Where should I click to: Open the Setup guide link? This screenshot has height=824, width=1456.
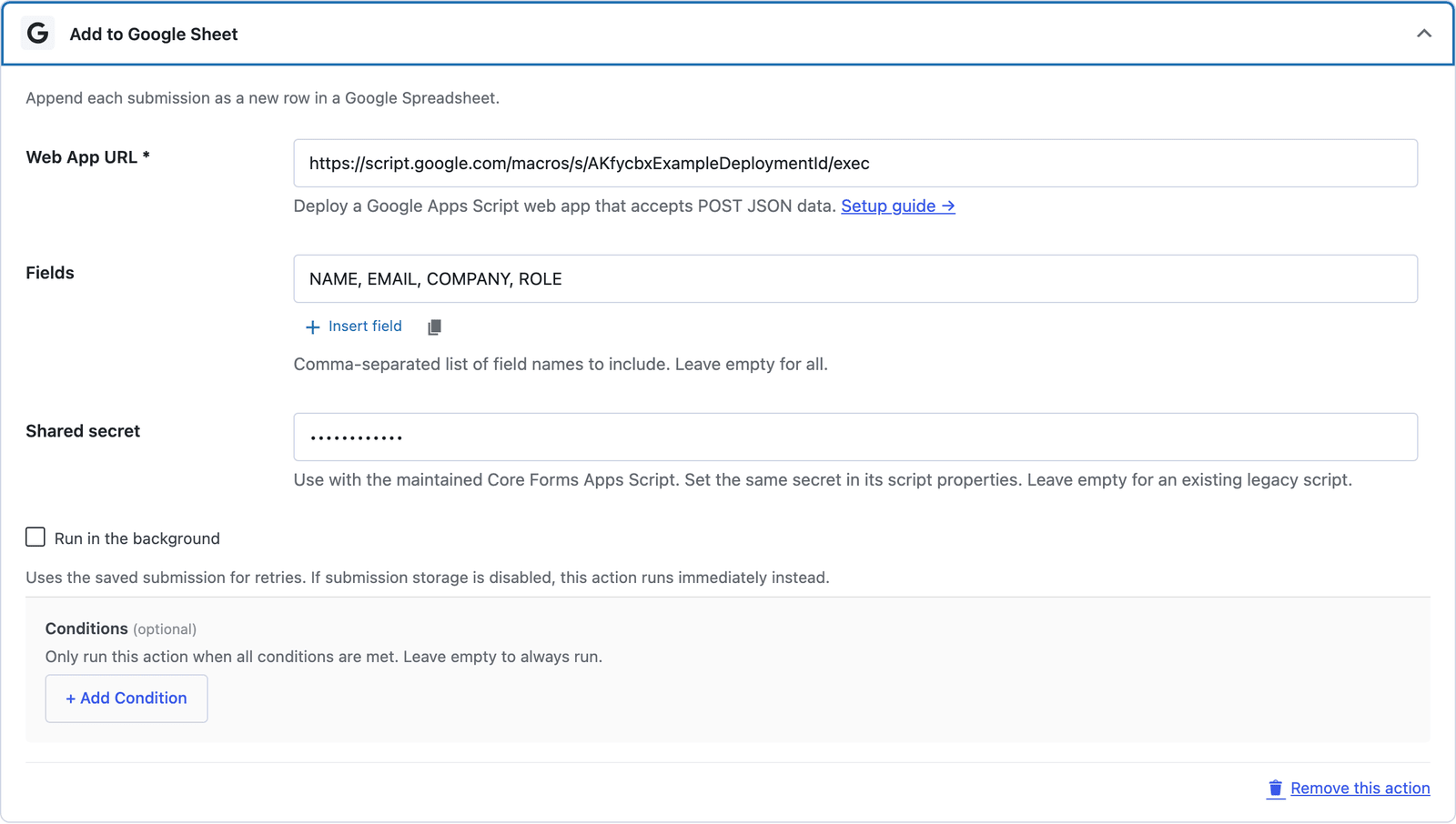(897, 206)
